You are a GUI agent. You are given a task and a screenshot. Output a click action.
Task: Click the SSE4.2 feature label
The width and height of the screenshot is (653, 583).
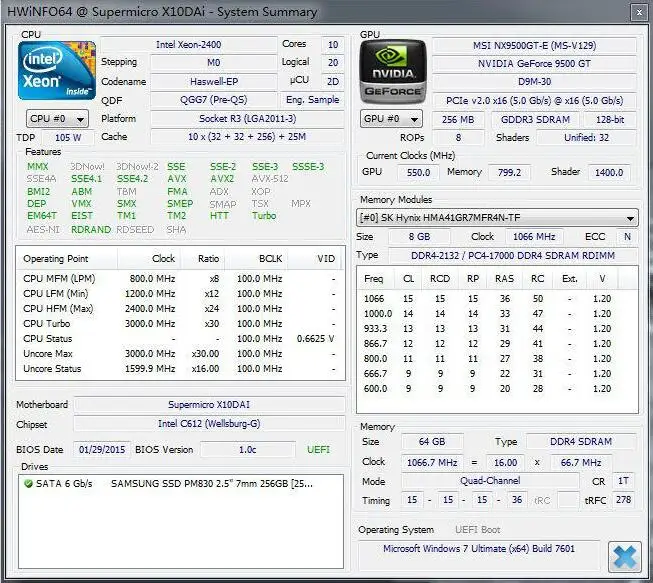(x=132, y=179)
